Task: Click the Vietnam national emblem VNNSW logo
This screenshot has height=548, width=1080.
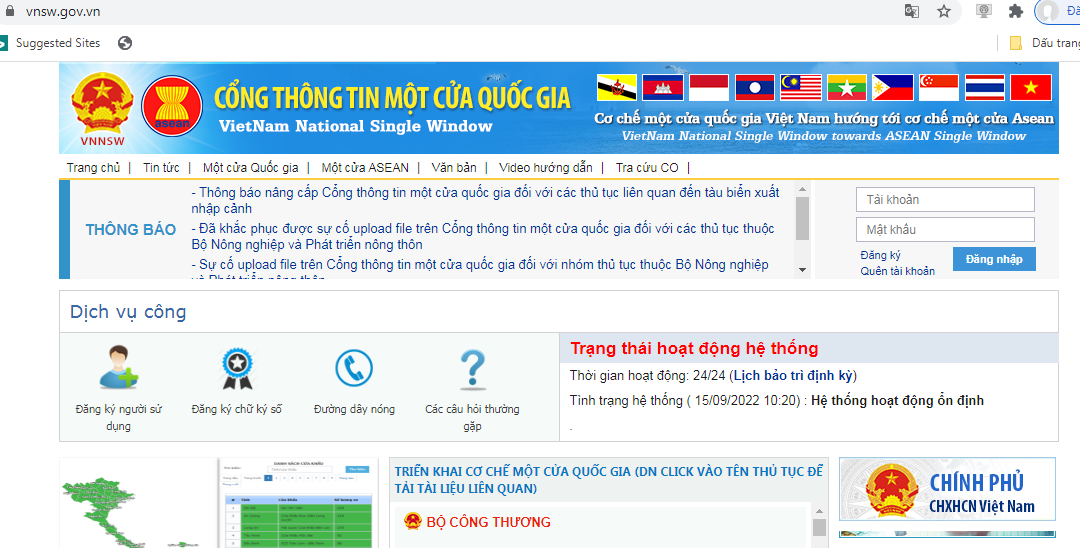Action: [102, 108]
